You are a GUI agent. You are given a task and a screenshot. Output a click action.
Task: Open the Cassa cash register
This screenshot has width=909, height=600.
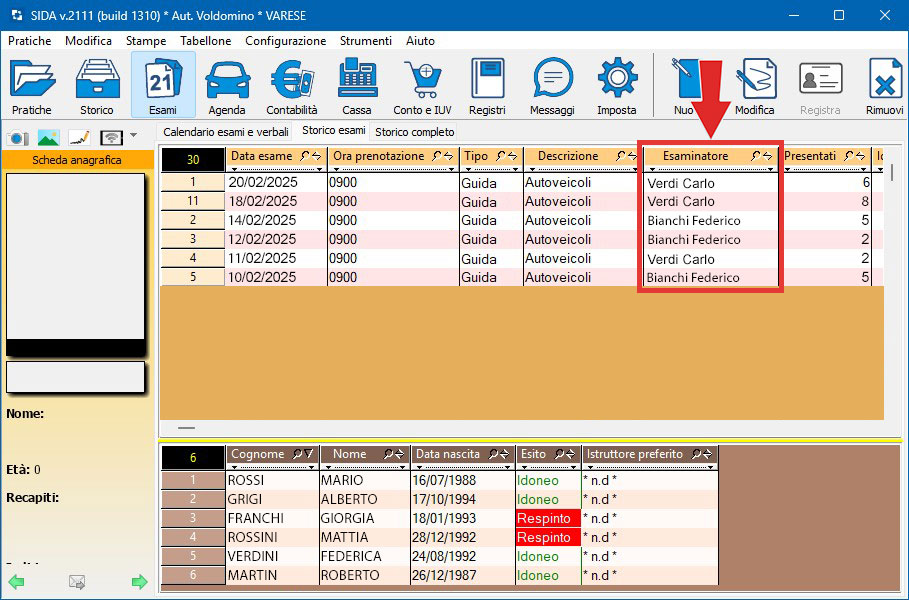(x=356, y=85)
